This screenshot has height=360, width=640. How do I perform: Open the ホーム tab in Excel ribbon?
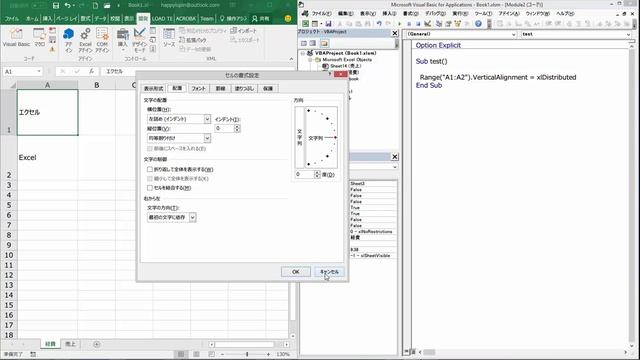(32, 18)
